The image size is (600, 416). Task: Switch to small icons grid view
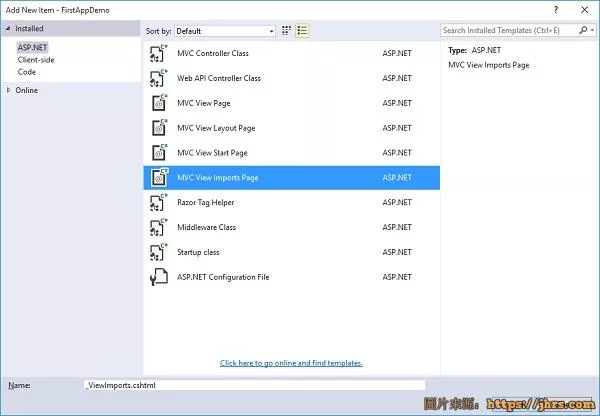click(x=286, y=31)
